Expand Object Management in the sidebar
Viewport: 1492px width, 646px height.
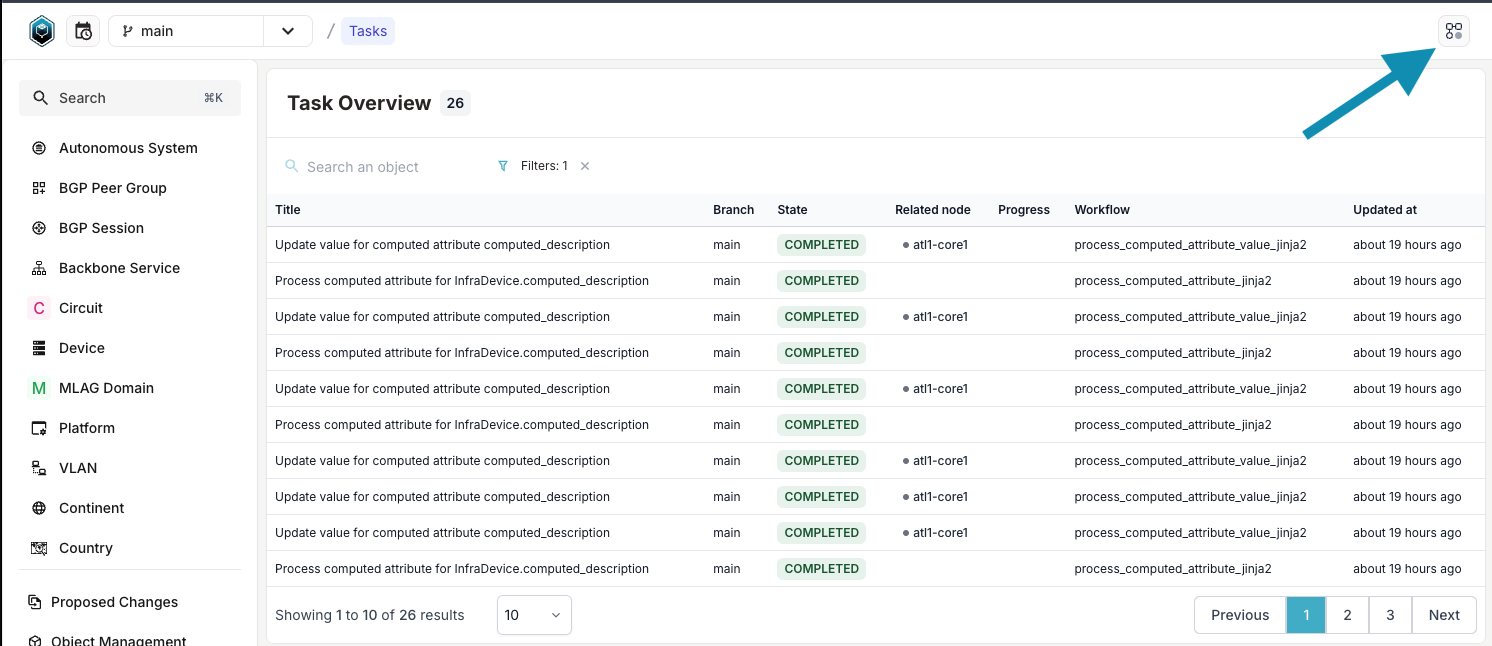pyautogui.click(x=118, y=640)
